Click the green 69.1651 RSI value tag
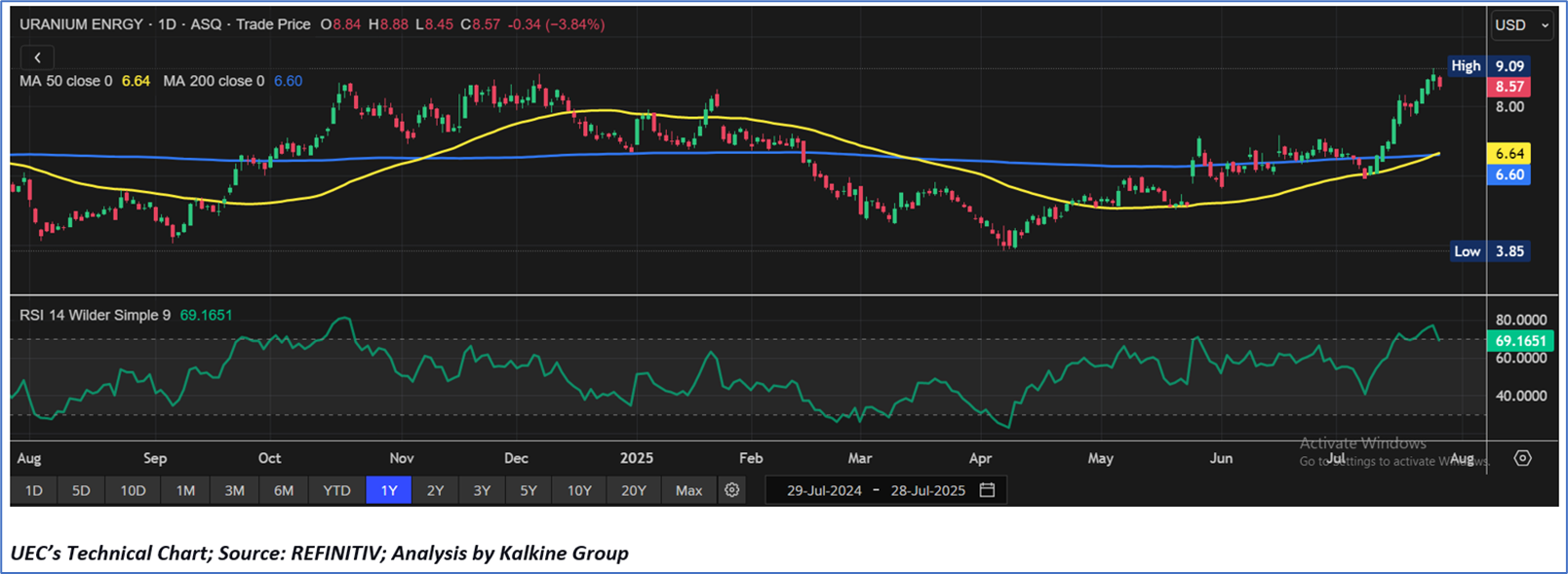 pyautogui.click(x=1521, y=341)
